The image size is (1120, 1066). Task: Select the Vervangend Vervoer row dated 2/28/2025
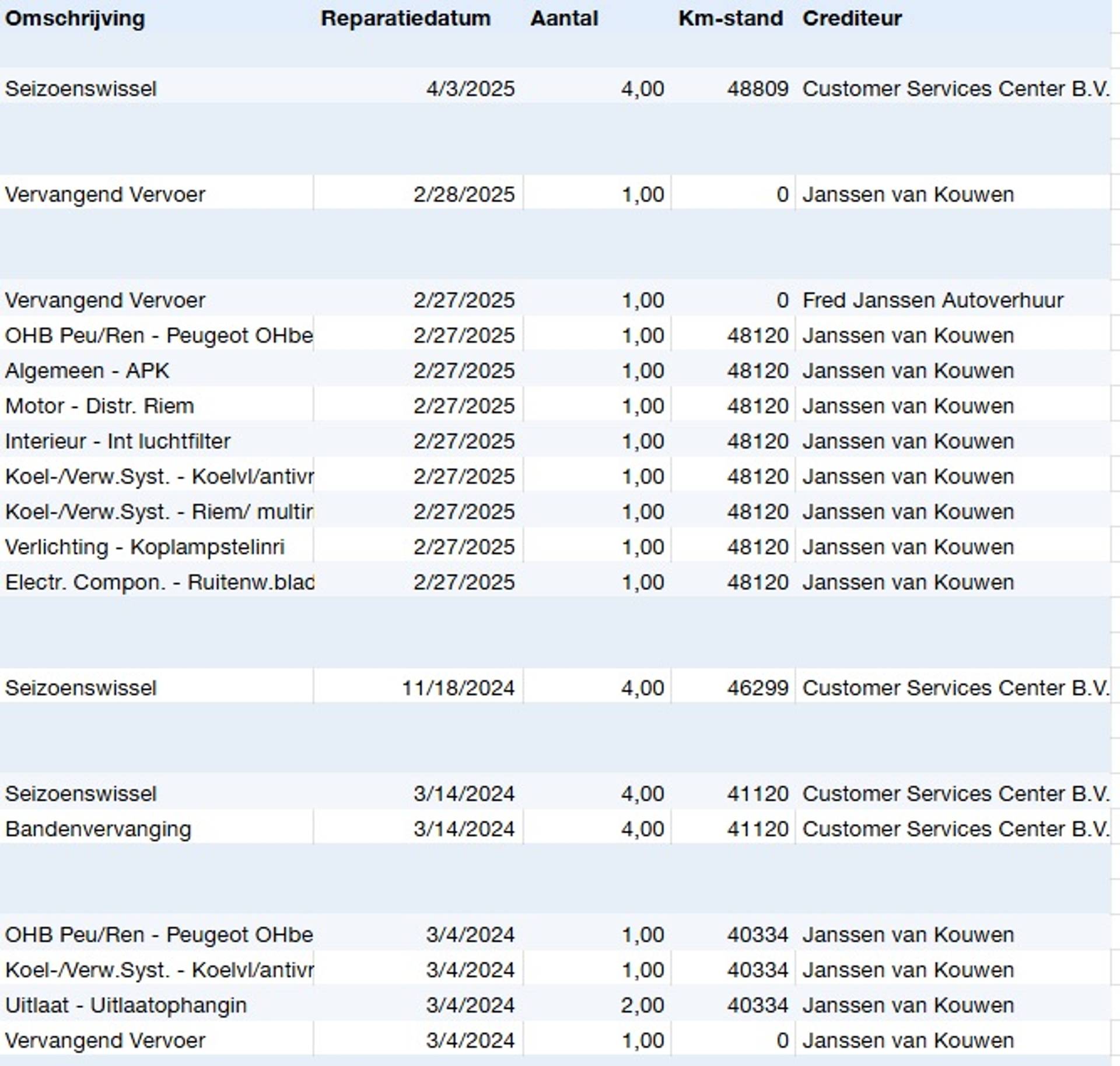[105, 194]
